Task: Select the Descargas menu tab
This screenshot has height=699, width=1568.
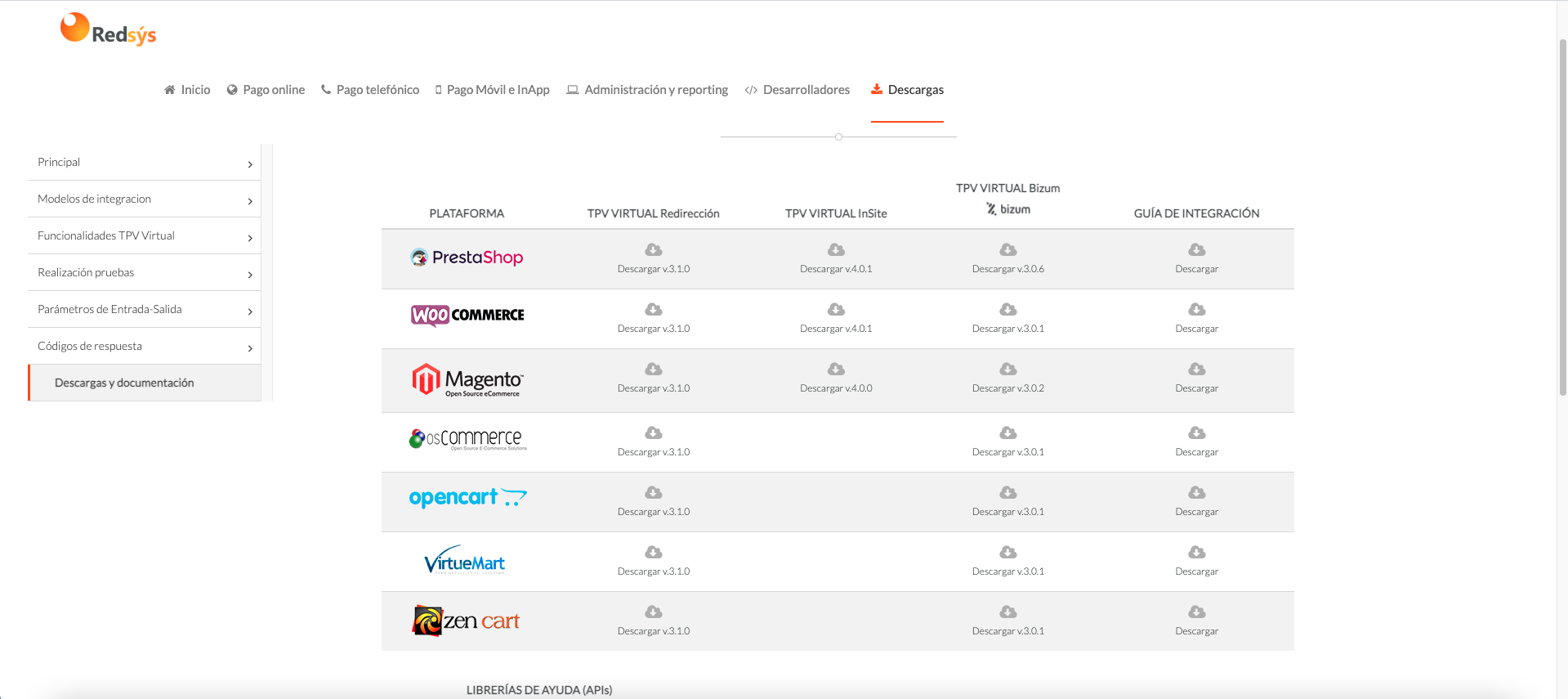Action: [x=907, y=90]
